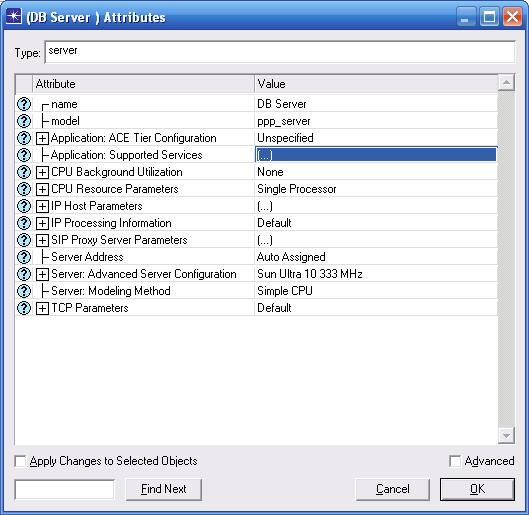Image resolution: width=529 pixels, height=515 pixels.
Task: Open help for SIP Proxy Server Parameters
Action: pos(24,240)
